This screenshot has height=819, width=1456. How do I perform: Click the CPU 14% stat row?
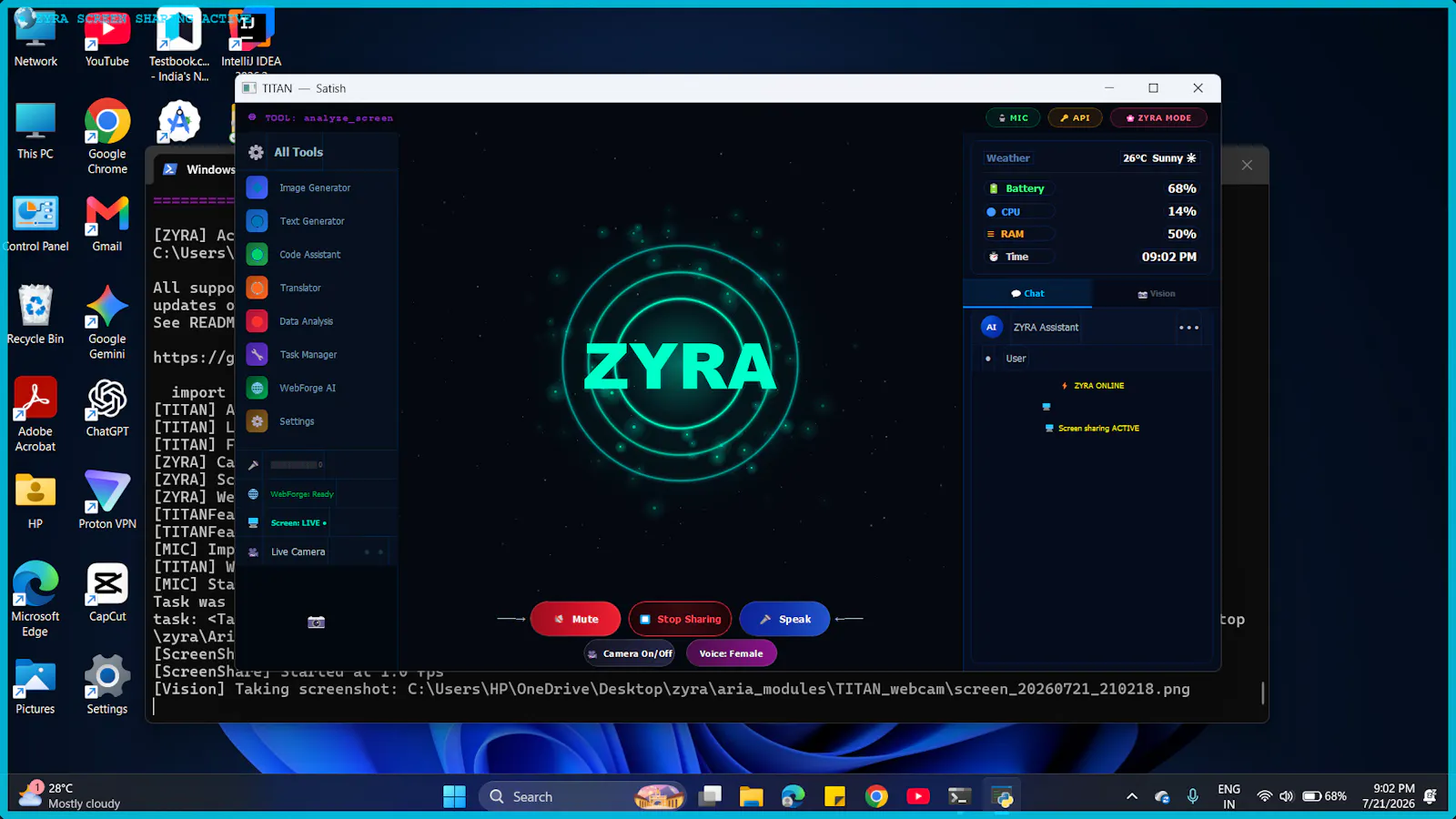1091,211
